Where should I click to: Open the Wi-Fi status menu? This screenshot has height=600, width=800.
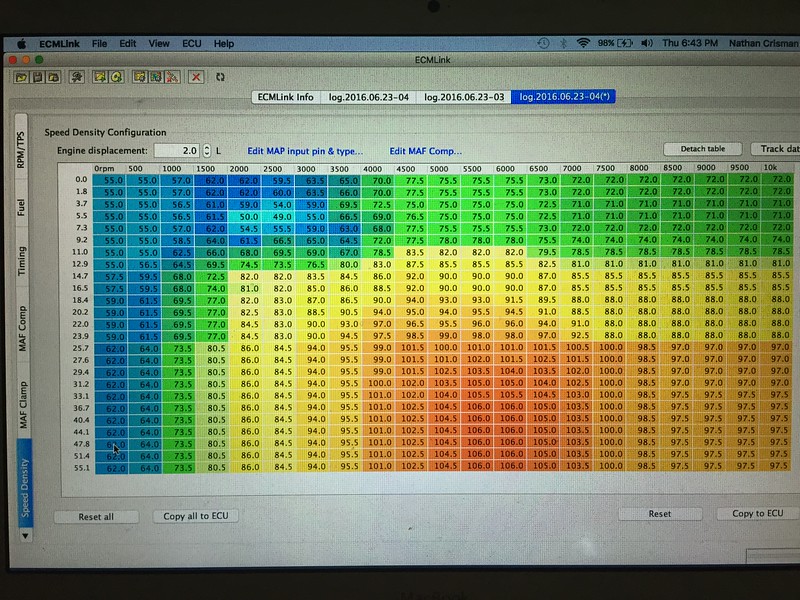tap(583, 43)
